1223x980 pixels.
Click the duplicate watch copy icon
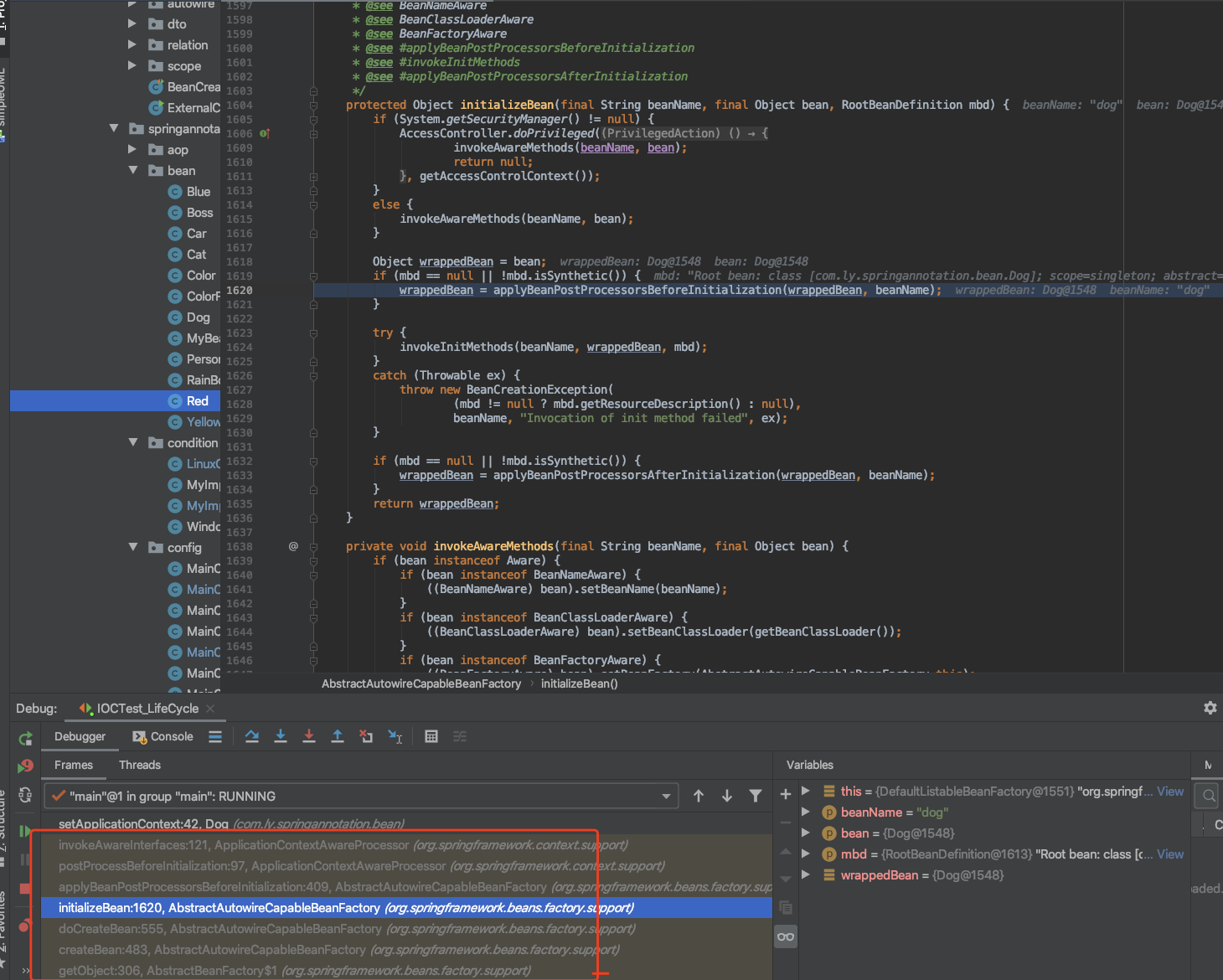coord(786,907)
